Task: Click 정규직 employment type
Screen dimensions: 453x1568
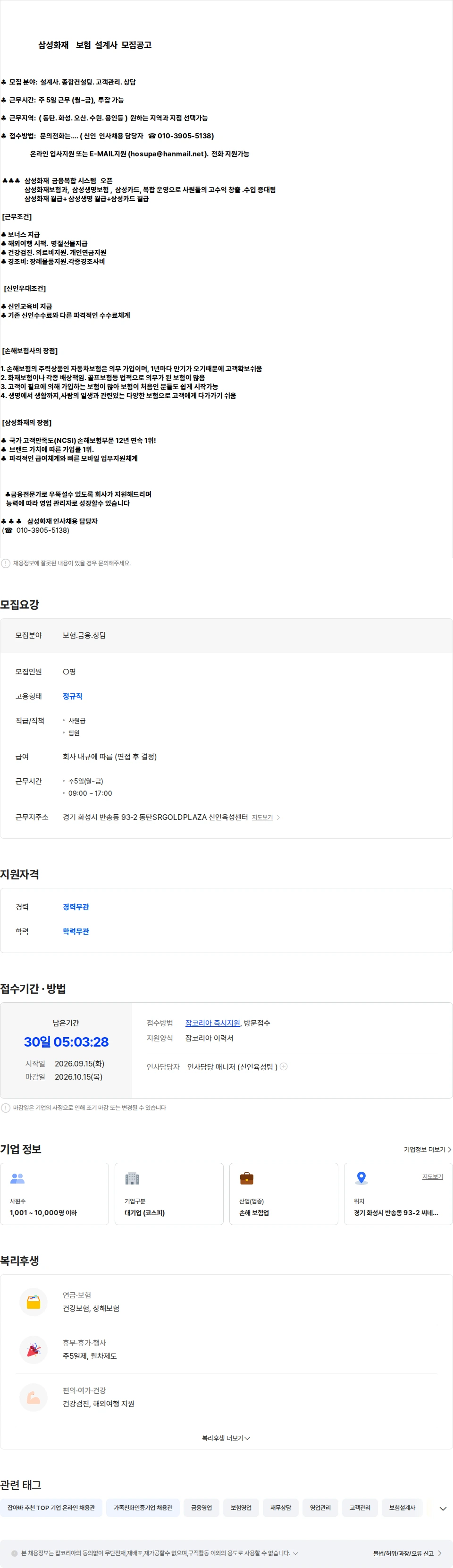Action: click(x=72, y=696)
